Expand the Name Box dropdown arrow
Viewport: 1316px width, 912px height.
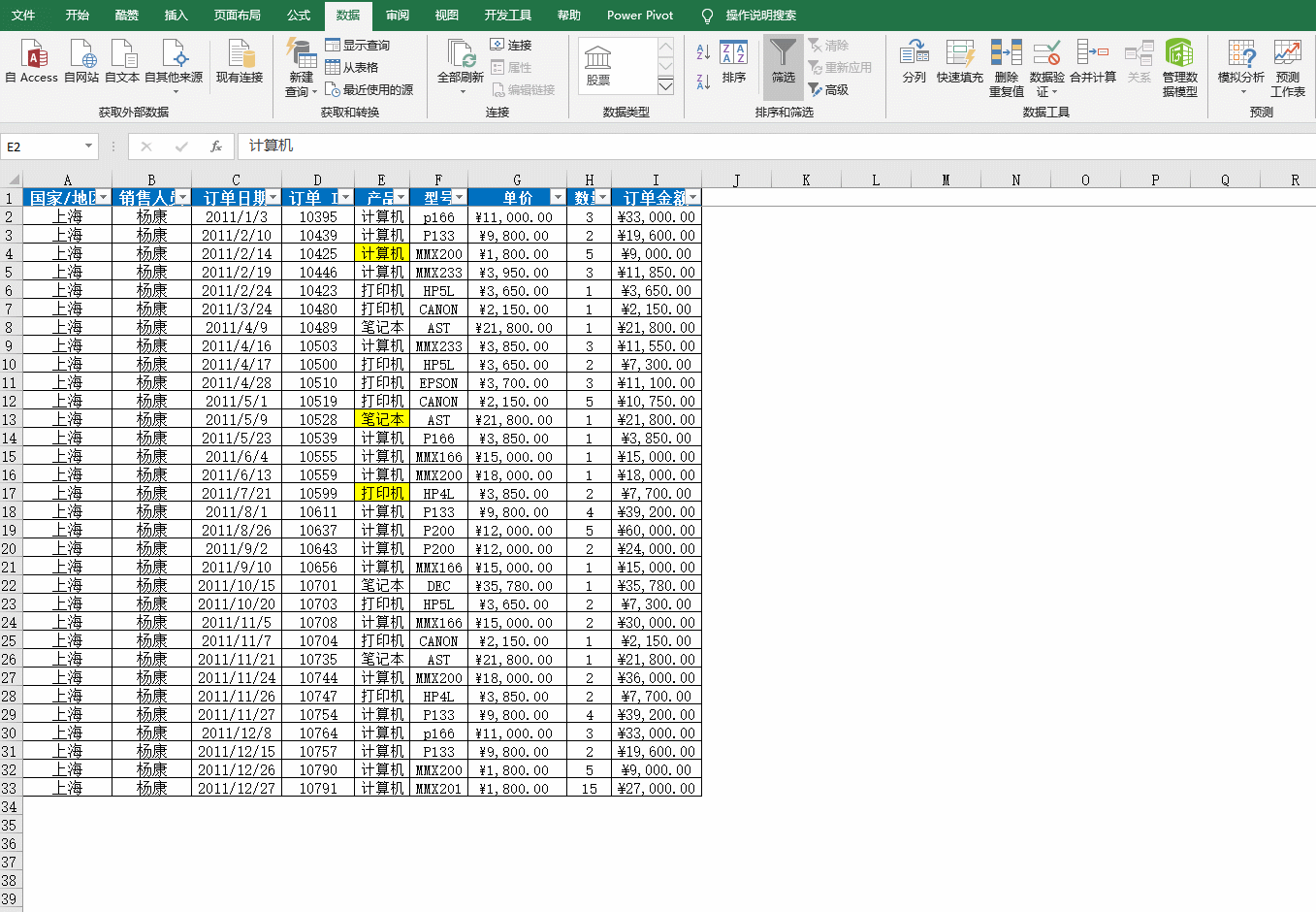88,147
